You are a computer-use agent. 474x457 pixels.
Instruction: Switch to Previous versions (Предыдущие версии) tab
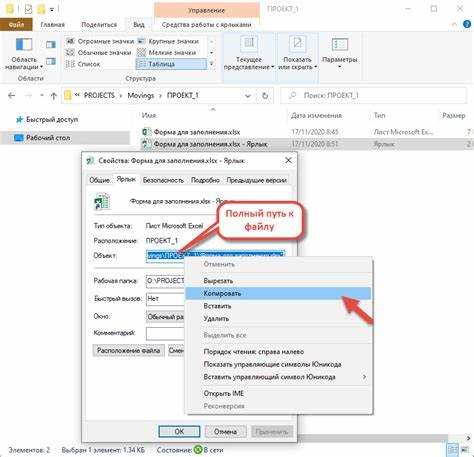256,180
